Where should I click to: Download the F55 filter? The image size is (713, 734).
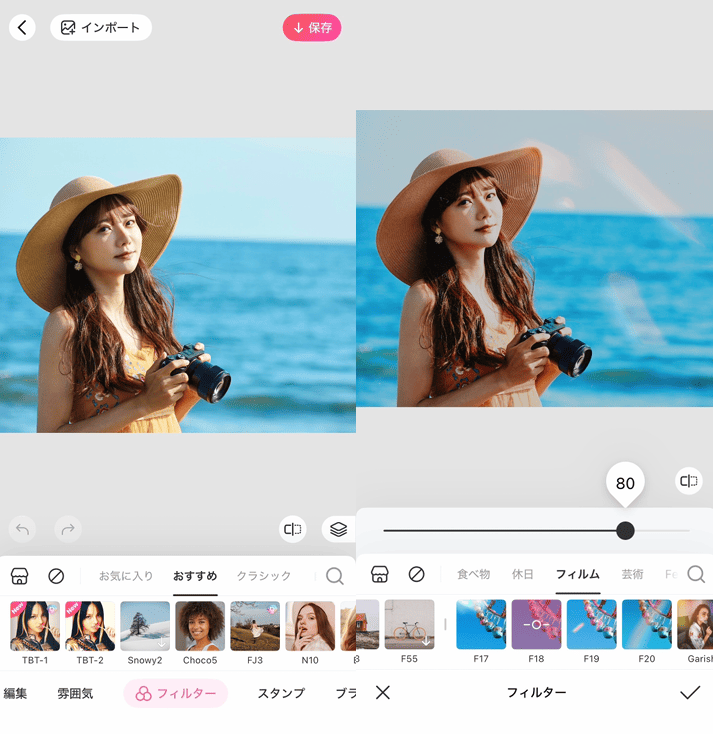click(x=410, y=624)
